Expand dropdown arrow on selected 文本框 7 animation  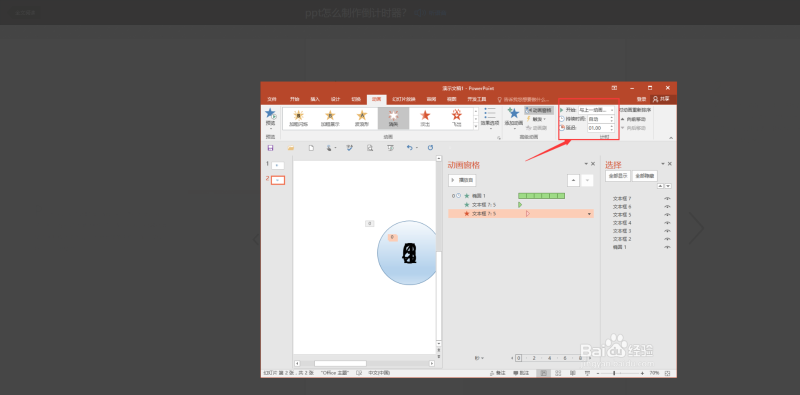pos(590,214)
